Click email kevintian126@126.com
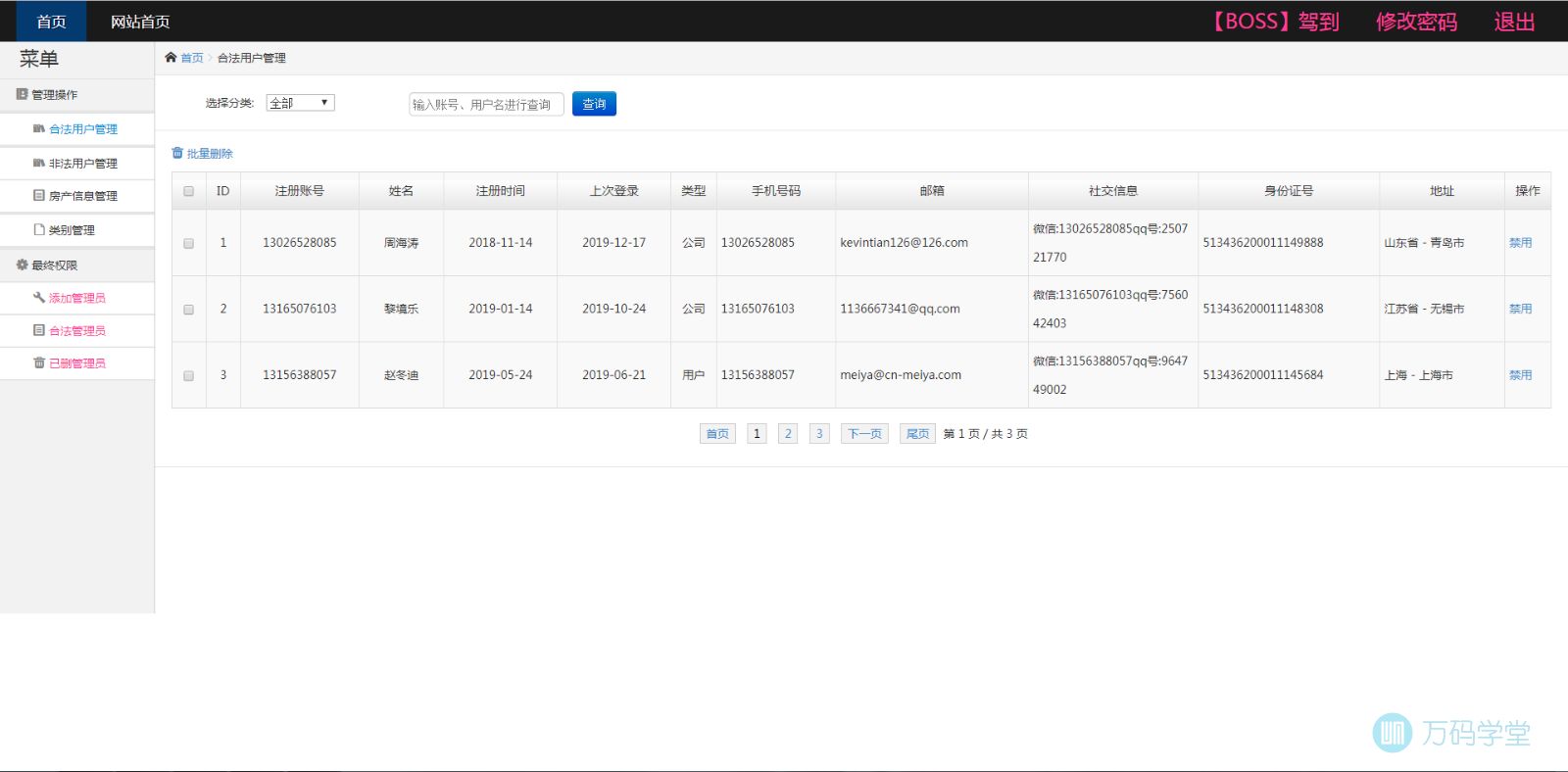Viewport: 1568px width, 772px height. [x=904, y=243]
